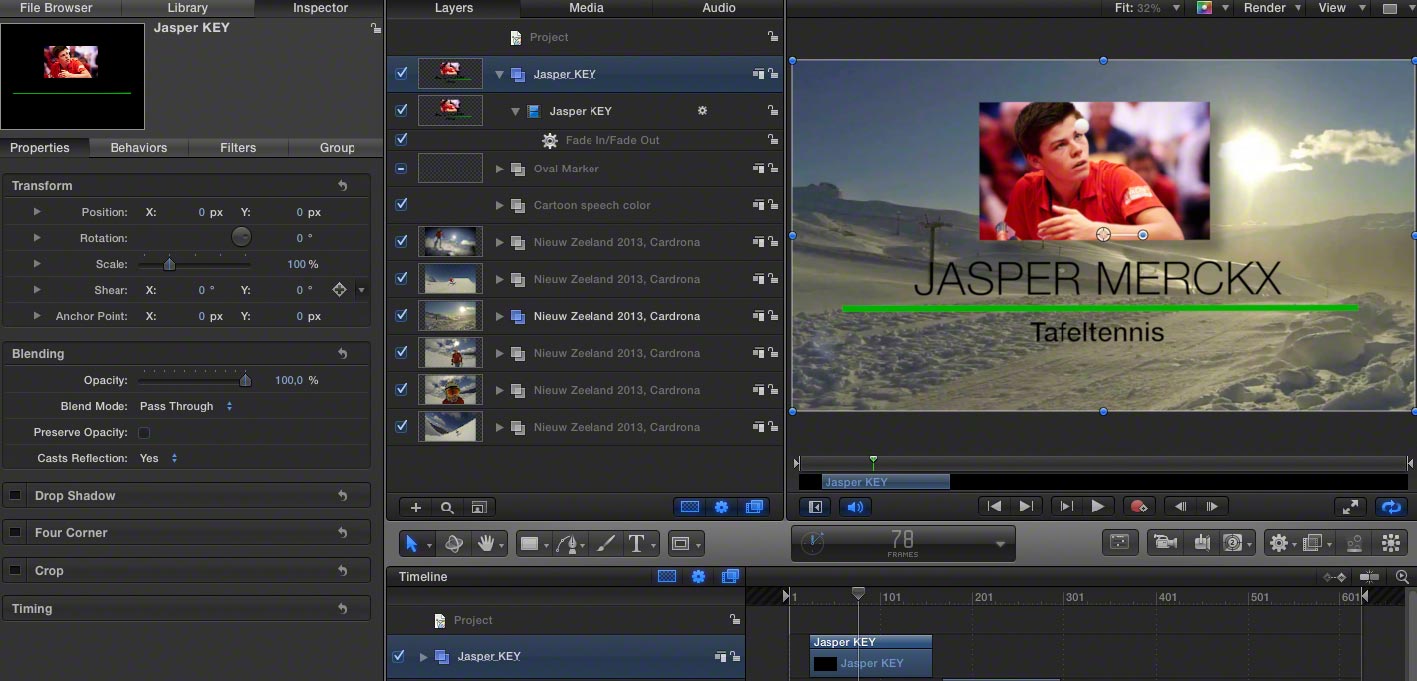Open the View menu
This screenshot has height=681, width=1417.
tap(1339, 8)
